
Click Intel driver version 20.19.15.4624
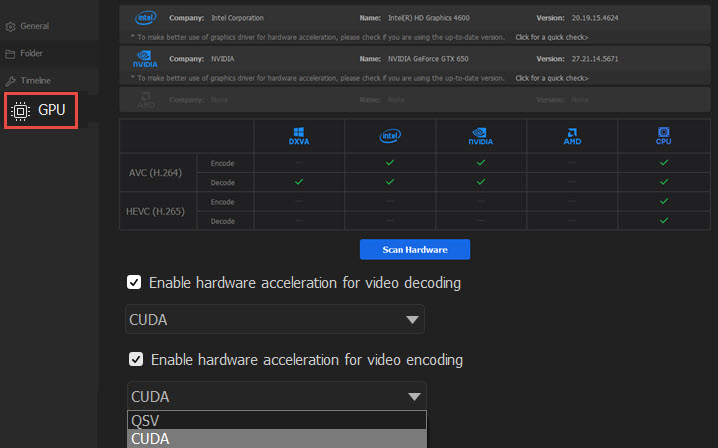595,18
